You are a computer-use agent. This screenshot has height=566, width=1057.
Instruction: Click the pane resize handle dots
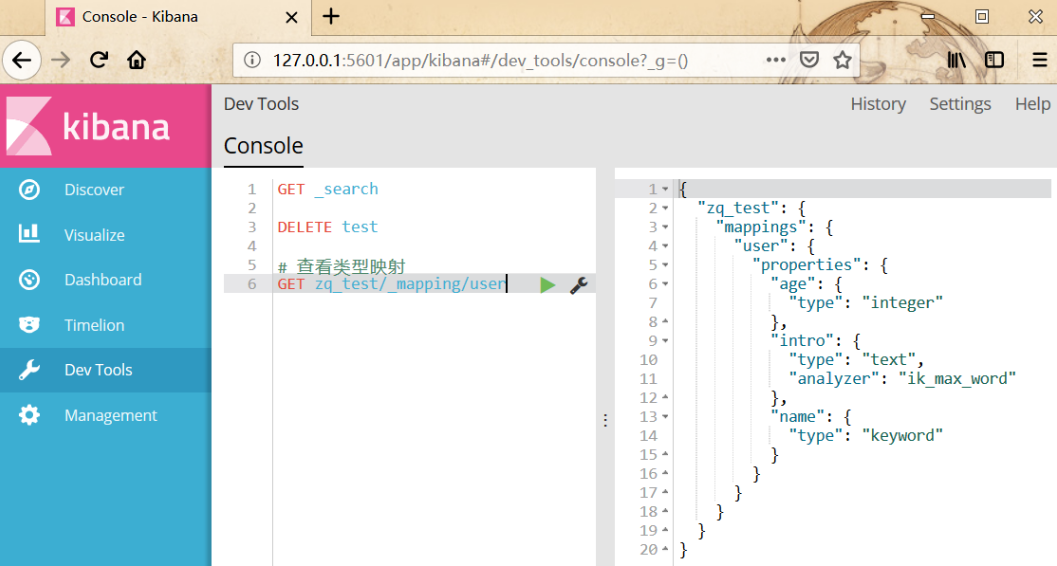tap(605, 420)
